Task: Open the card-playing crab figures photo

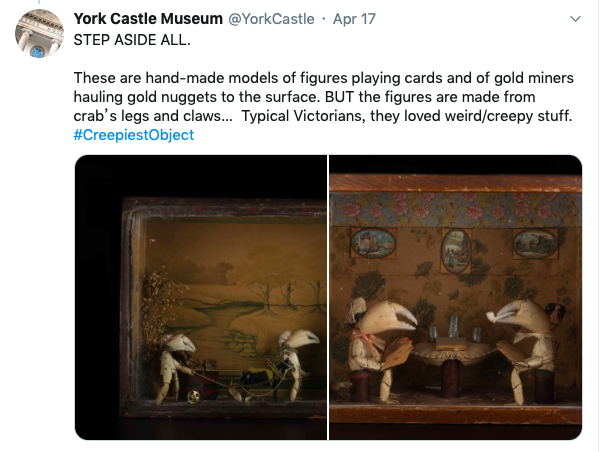Action: [x=455, y=297]
